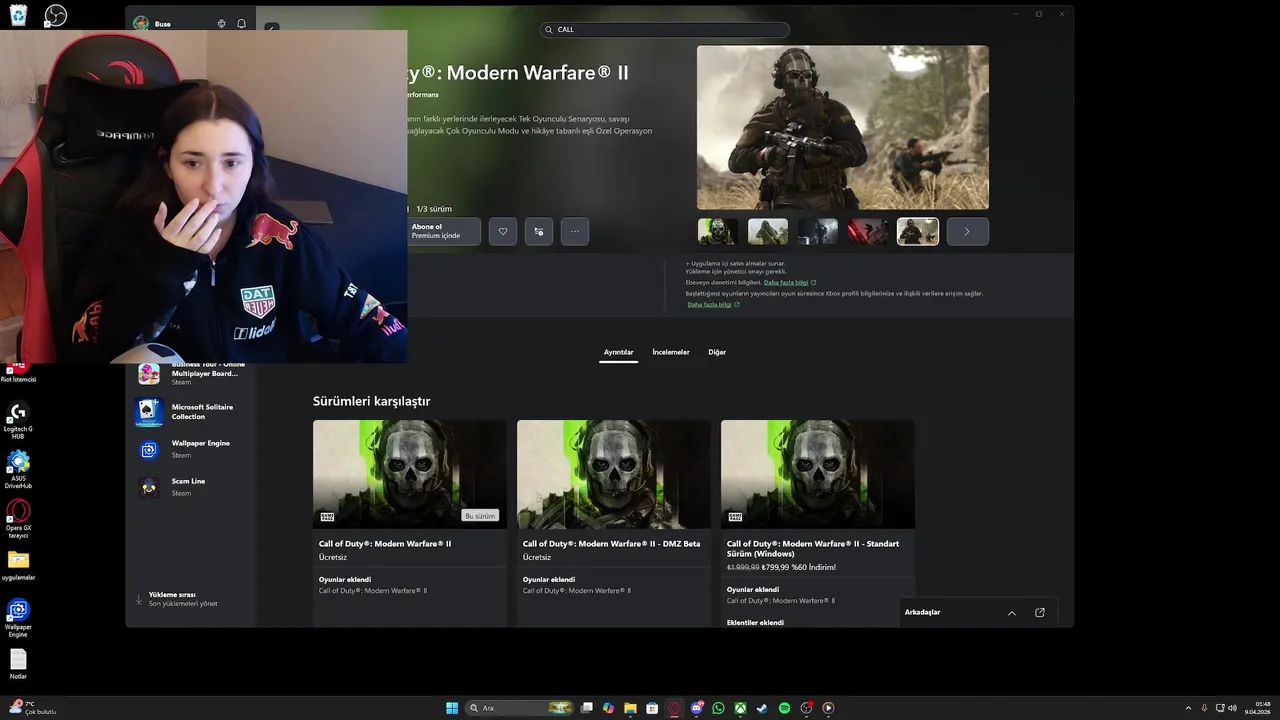1280x720 pixels.
Task: Launch Copilot from the taskbar
Action: (609, 708)
